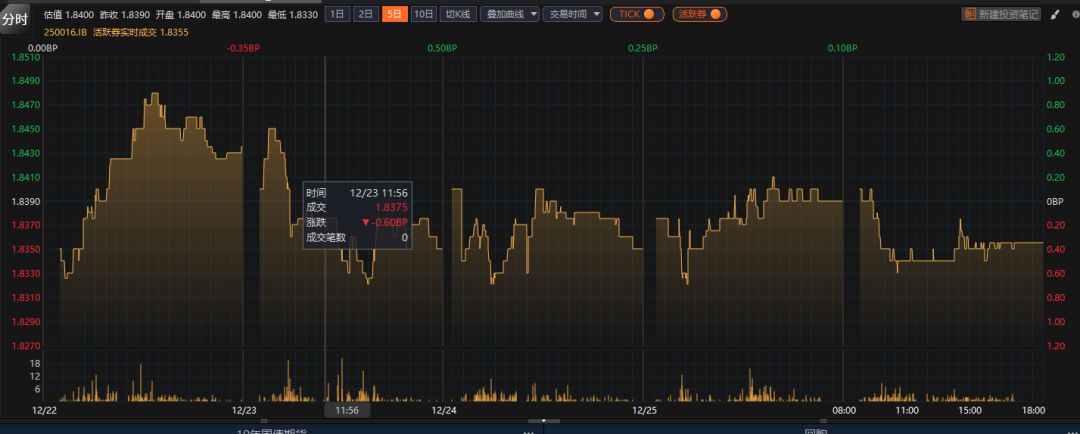The height and width of the screenshot is (434, 1080).
Task: Click the panel splitter handle below the chart
Action: [x=542, y=421]
